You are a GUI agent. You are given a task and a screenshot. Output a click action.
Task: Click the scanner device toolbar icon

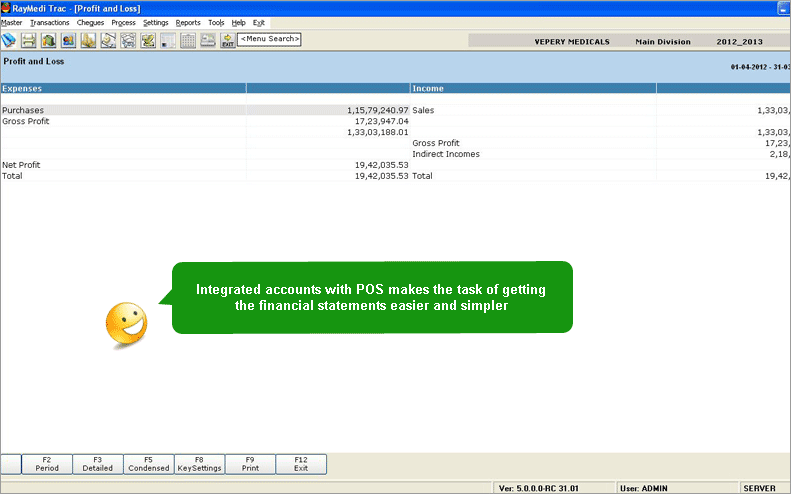pyautogui.click(x=208, y=40)
